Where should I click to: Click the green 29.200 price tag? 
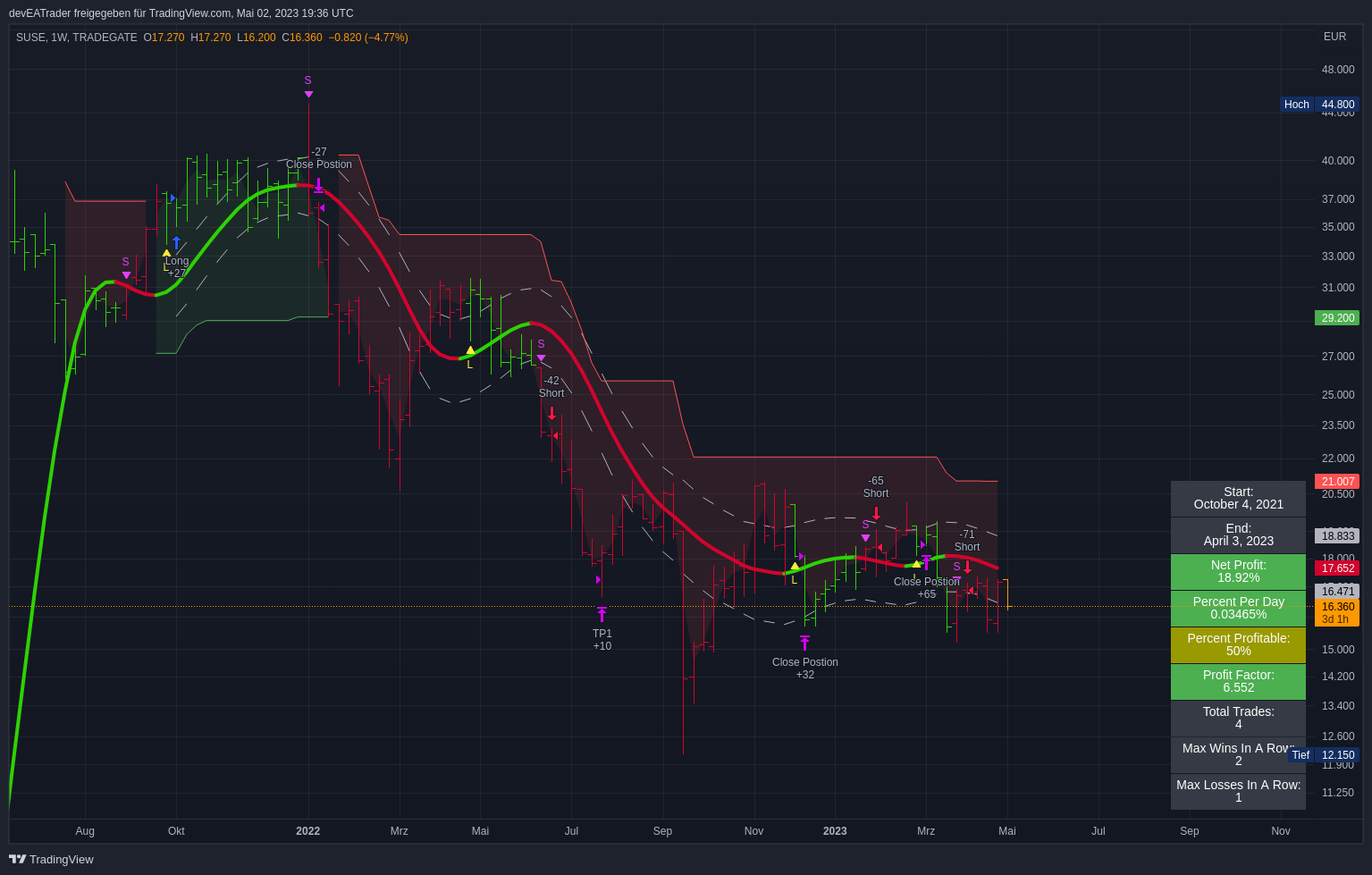point(1337,318)
